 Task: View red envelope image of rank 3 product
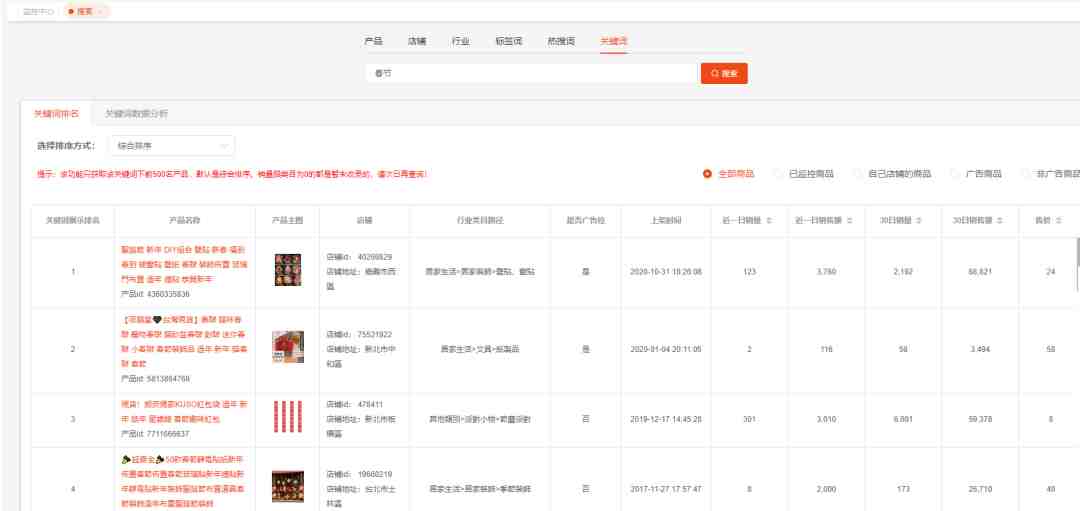(287, 417)
